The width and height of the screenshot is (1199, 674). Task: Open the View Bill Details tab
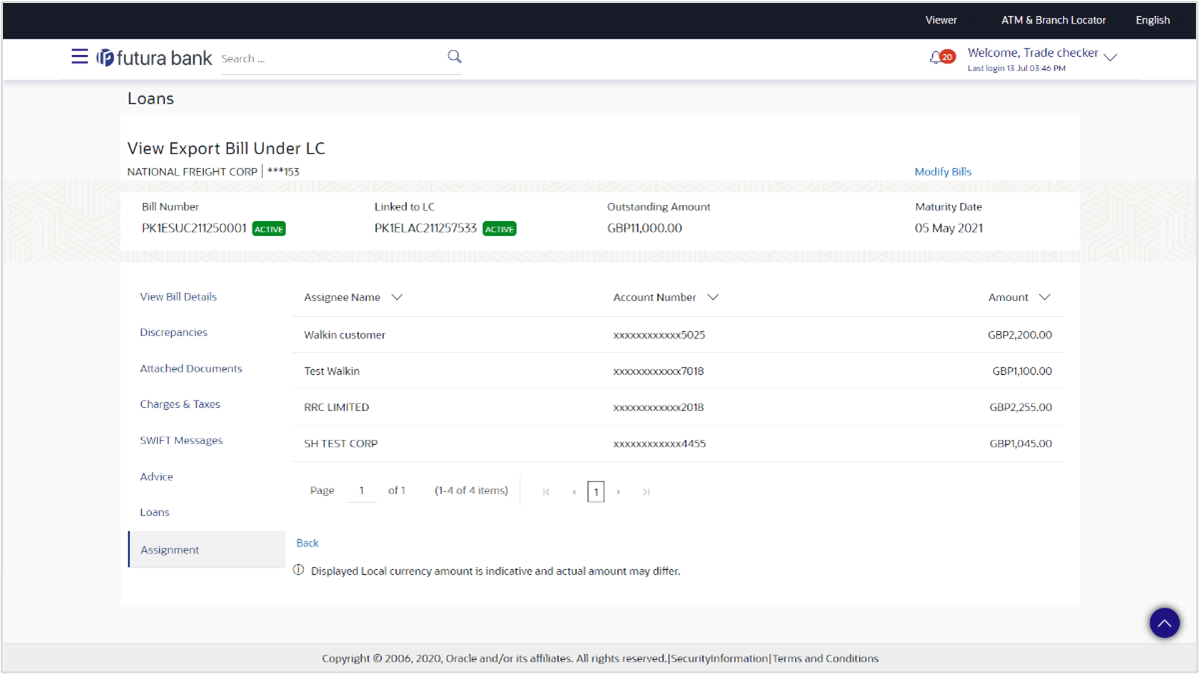178,297
